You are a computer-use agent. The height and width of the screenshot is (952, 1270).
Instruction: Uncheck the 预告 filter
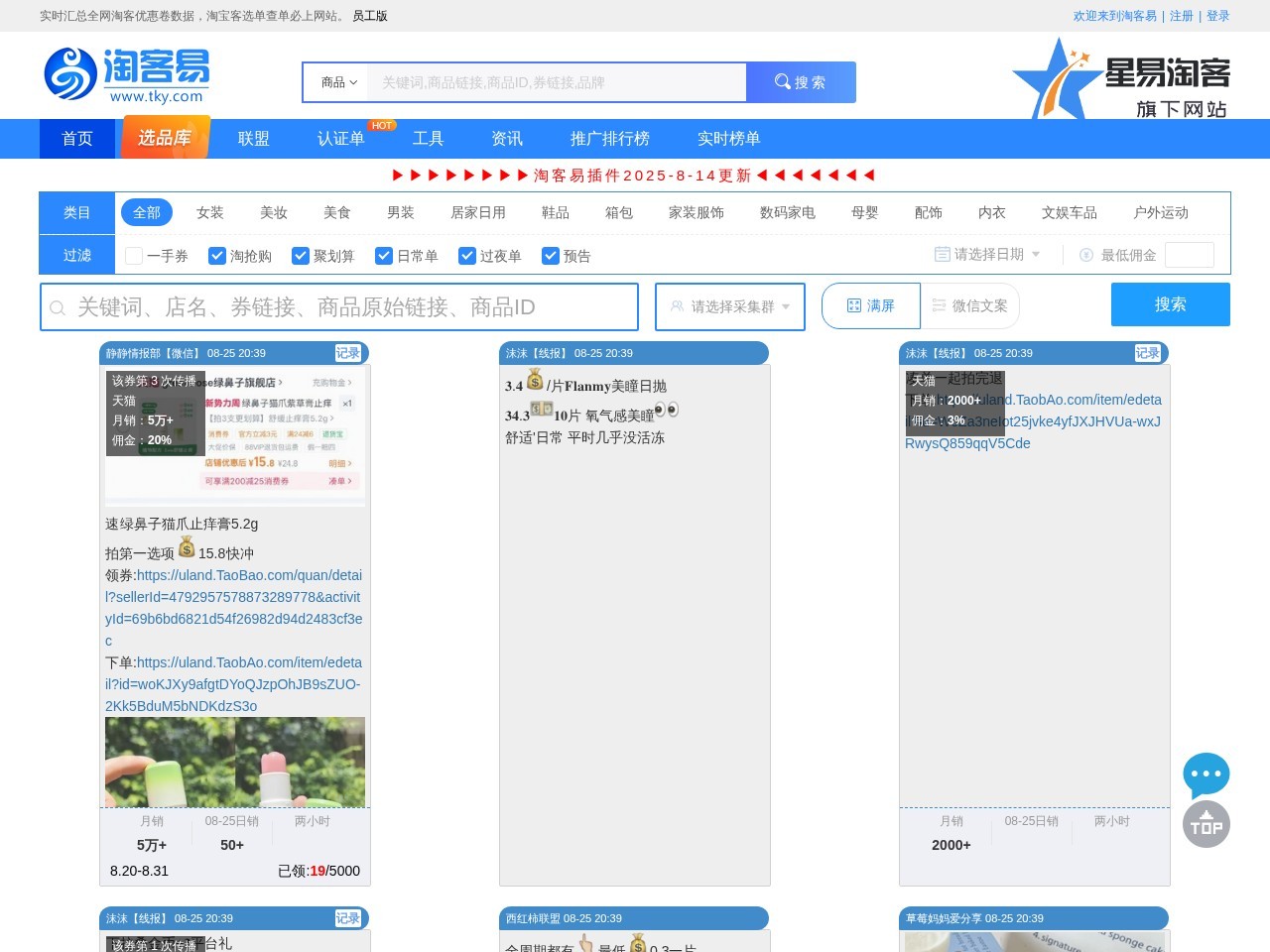(551, 256)
